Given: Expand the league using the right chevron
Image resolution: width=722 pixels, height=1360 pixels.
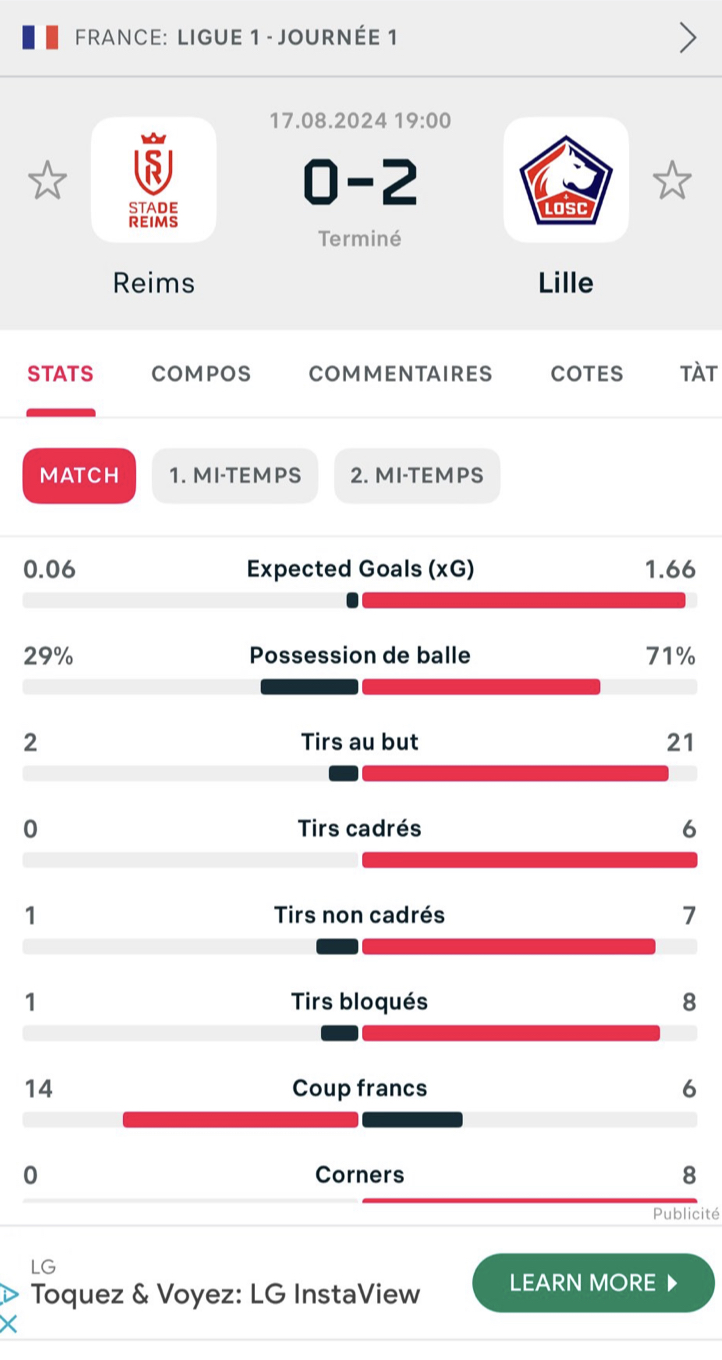Looking at the screenshot, I should [688, 38].
